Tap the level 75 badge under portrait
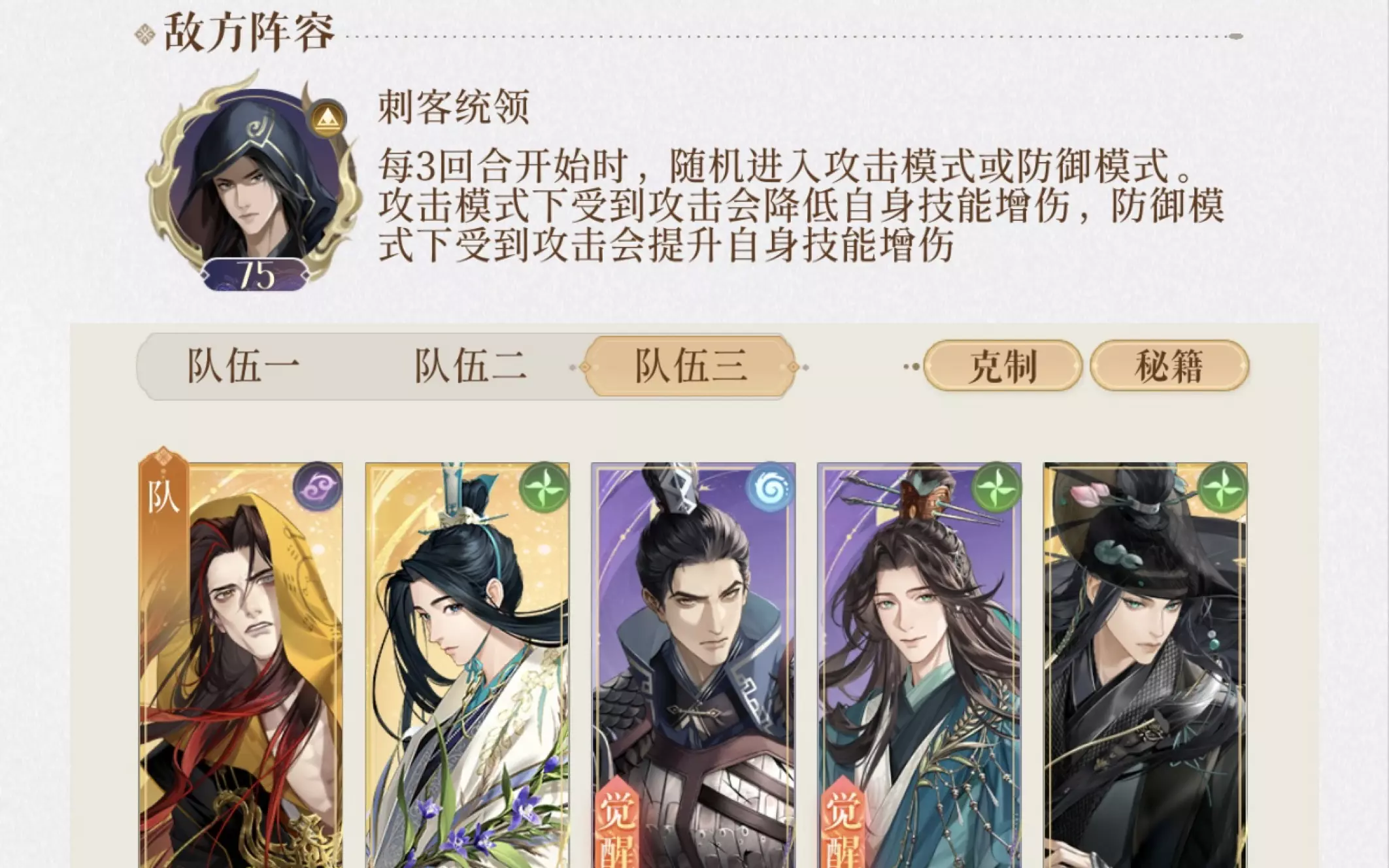The image size is (1389, 868). pos(256,275)
